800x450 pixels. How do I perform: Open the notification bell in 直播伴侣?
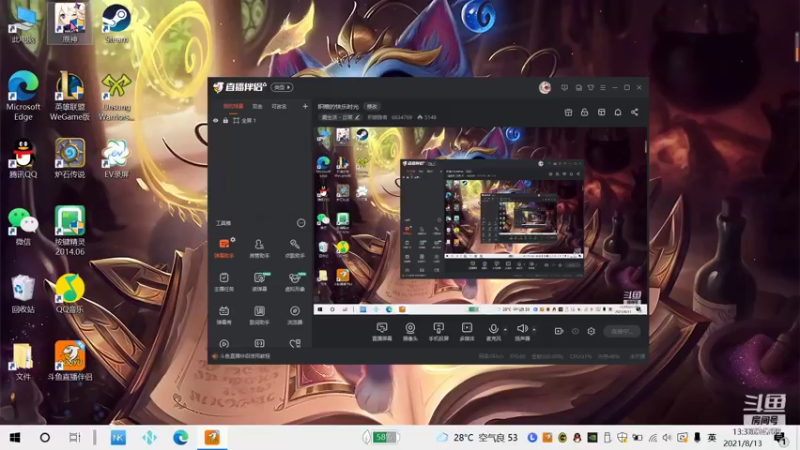[618, 112]
